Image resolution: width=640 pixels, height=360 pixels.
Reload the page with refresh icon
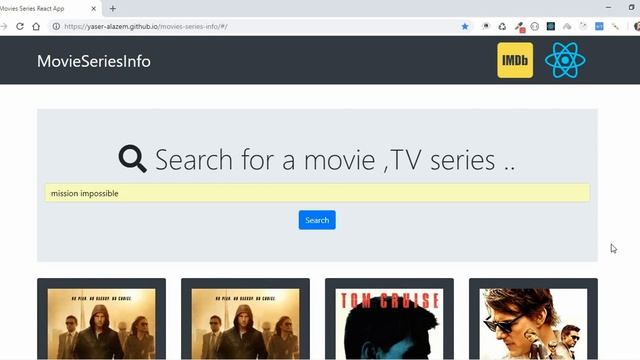tap(20, 27)
